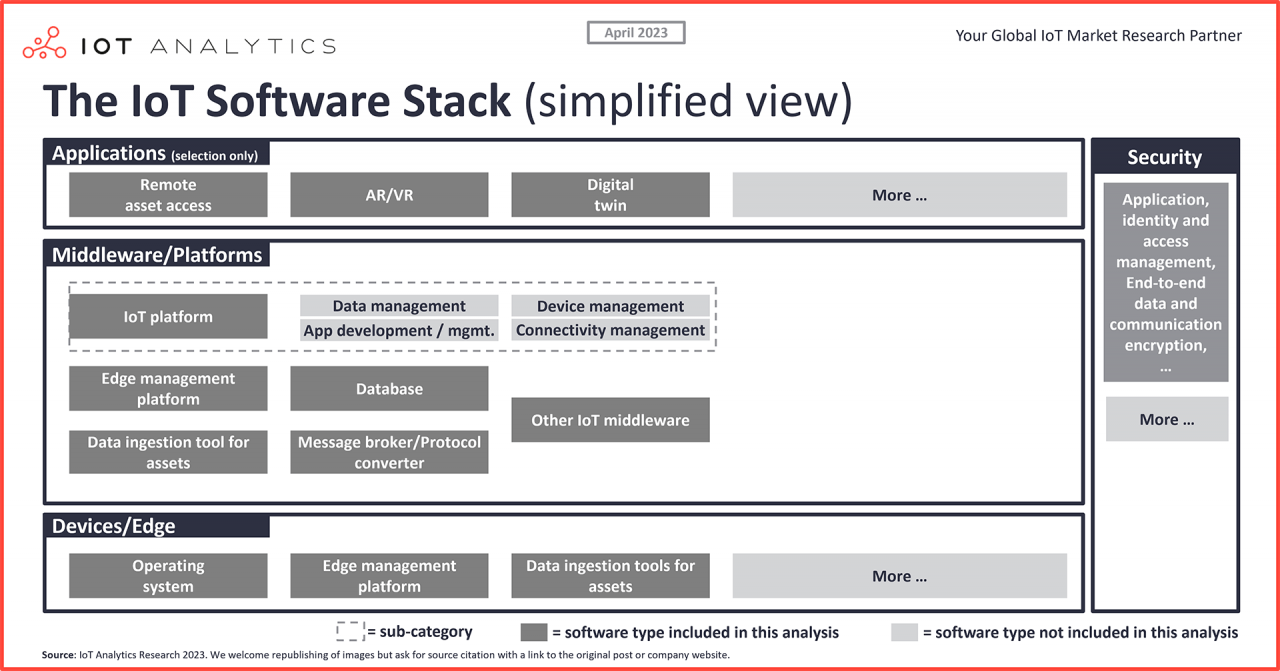Click 'Your Global IoT Market Research Partner'

(1098, 35)
